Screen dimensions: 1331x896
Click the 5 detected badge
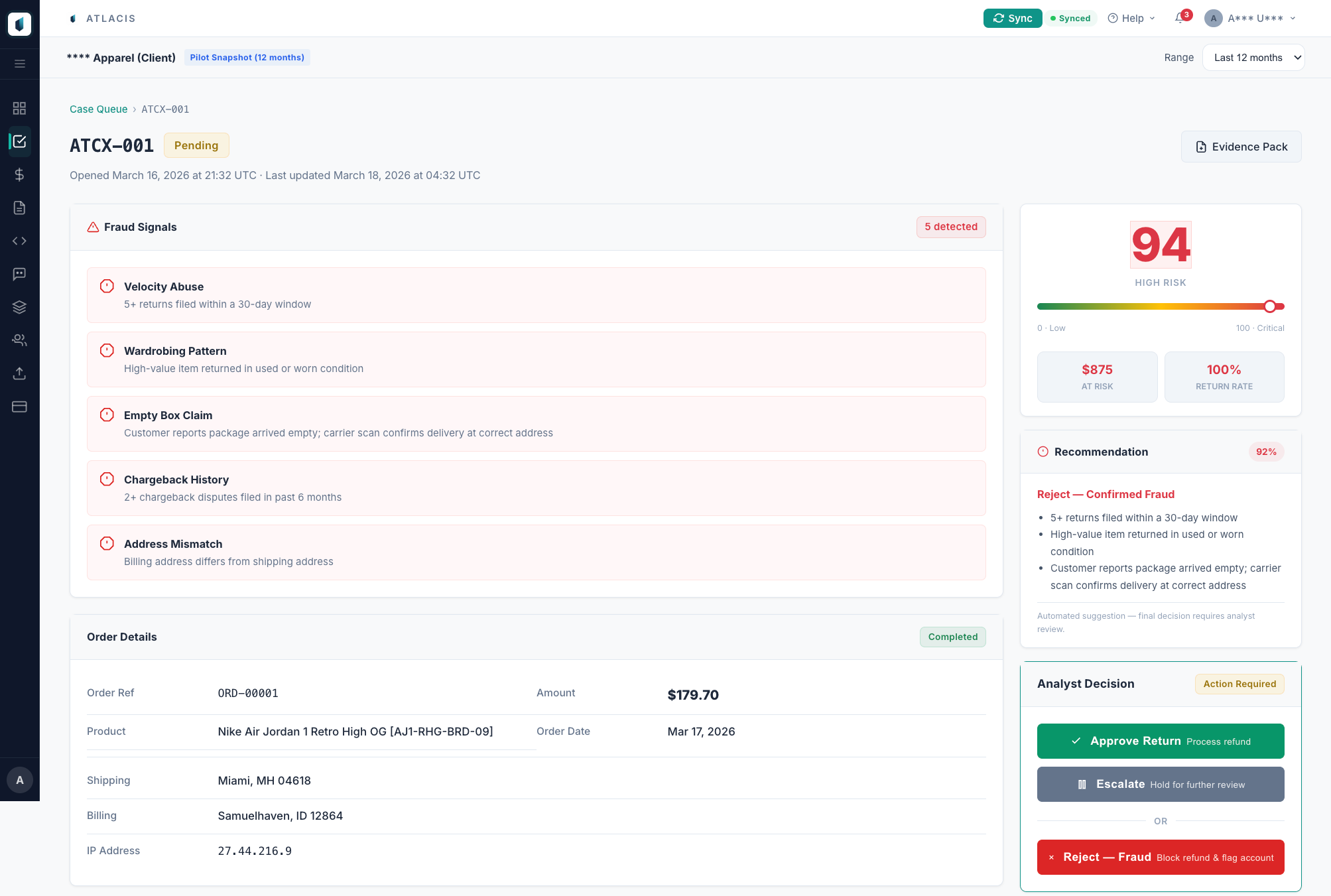(951, 227)
